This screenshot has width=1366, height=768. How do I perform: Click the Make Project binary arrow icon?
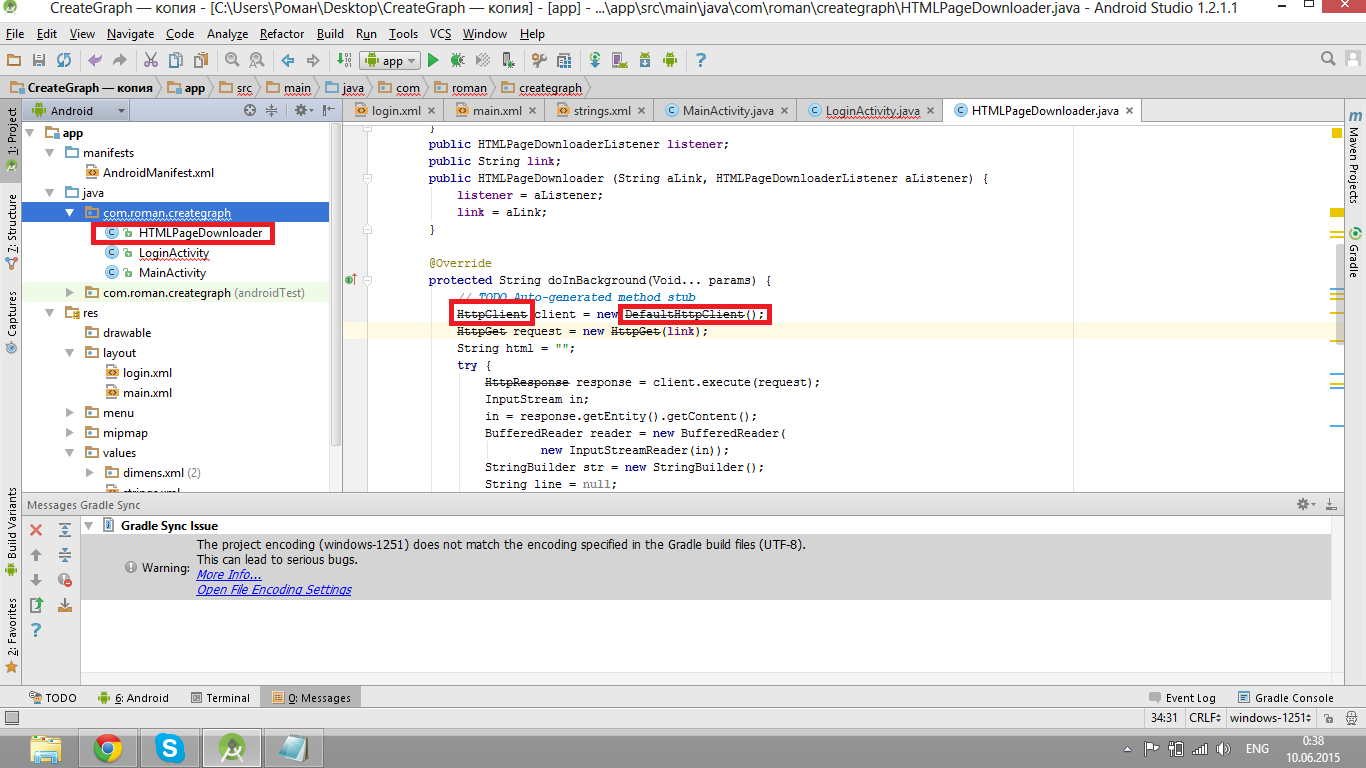[344, 60]
